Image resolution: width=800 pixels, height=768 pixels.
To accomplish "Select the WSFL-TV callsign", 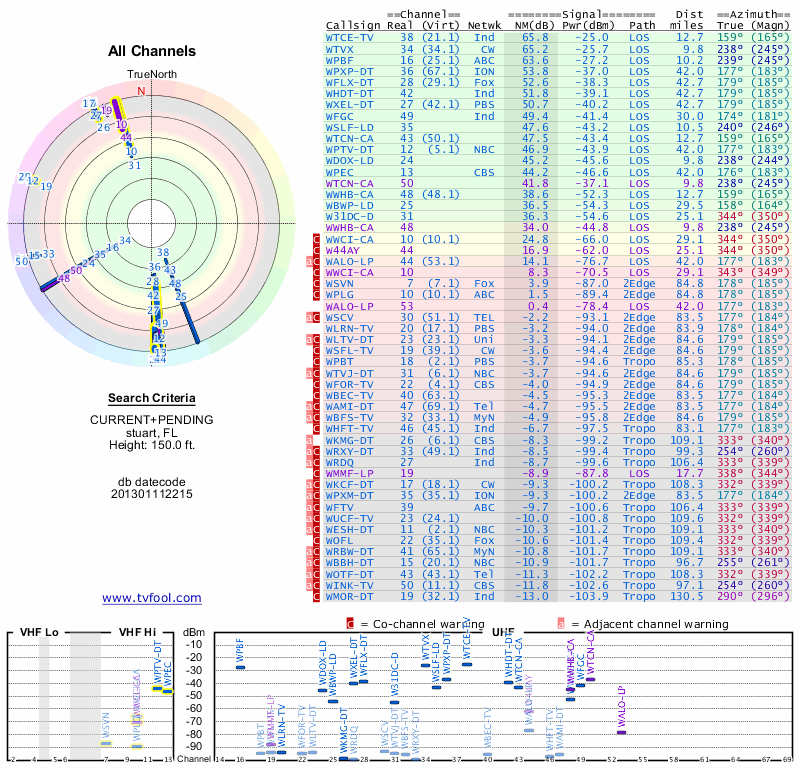I will click(x=349, y=351).
